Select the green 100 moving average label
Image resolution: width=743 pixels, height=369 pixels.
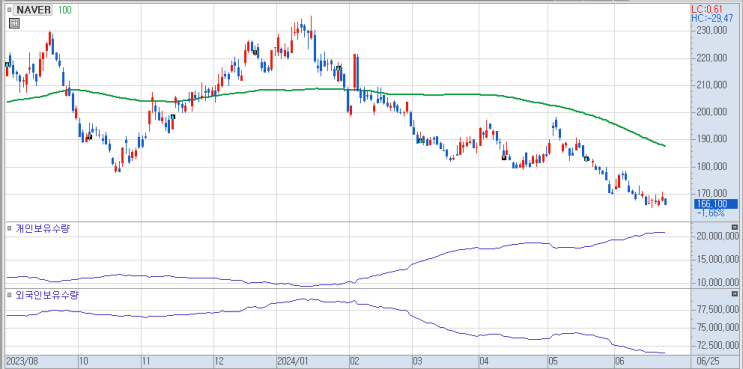(x=64, y=10)
